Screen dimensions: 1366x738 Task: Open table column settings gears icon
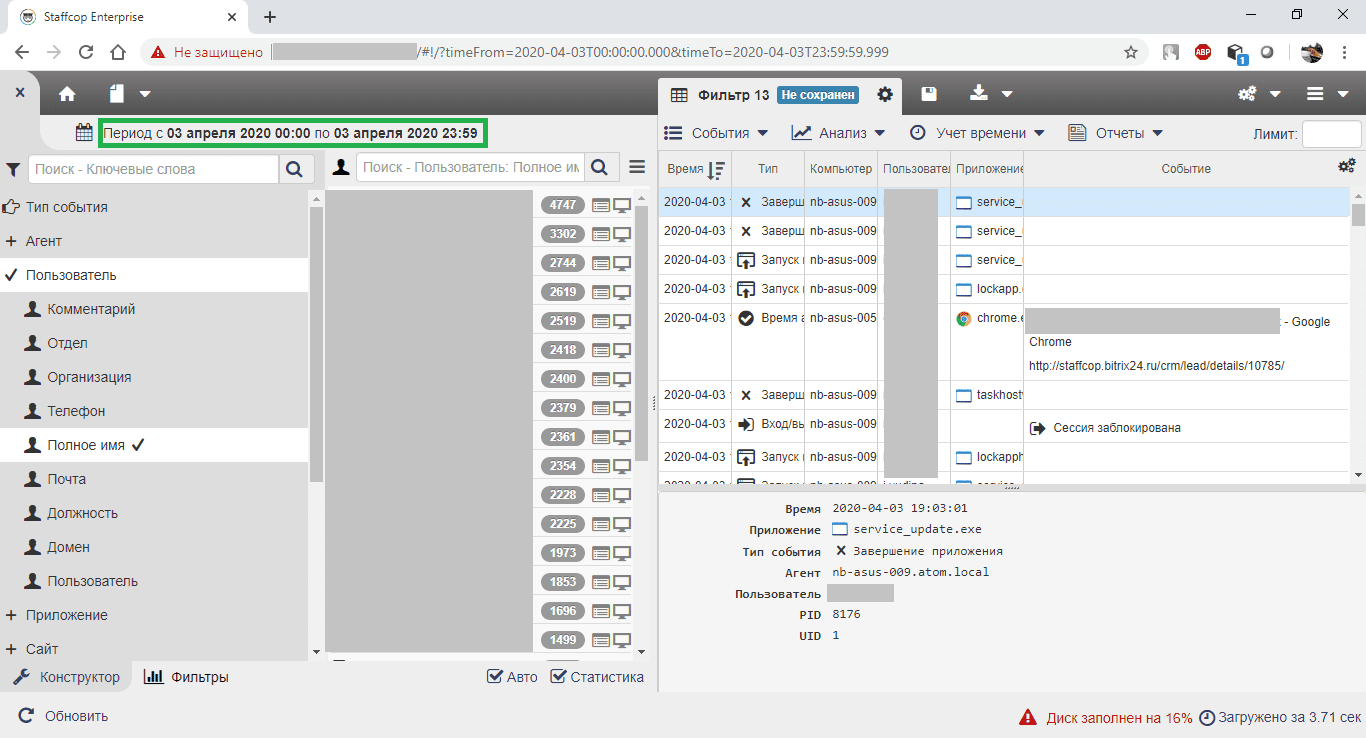1346,166
